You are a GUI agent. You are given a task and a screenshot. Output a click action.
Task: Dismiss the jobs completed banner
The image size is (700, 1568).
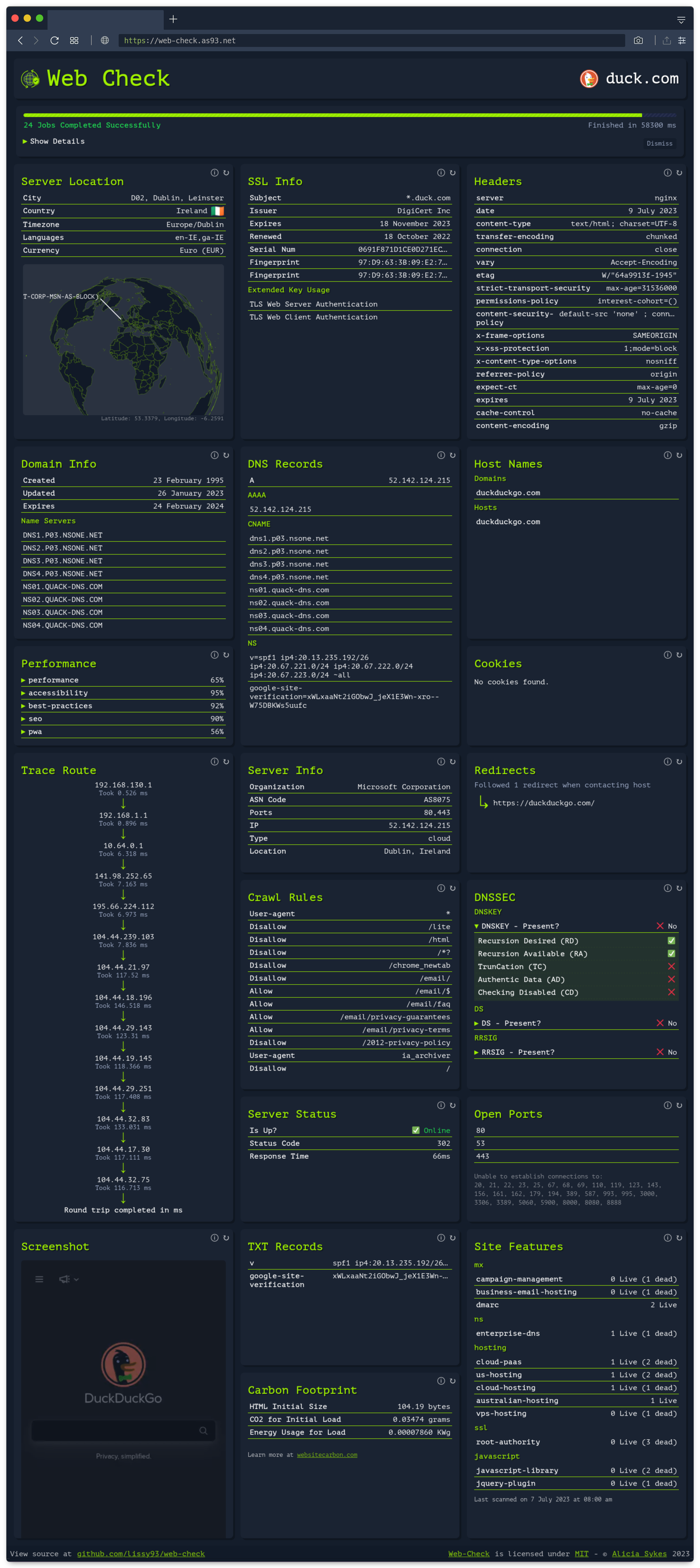(659, 144)
